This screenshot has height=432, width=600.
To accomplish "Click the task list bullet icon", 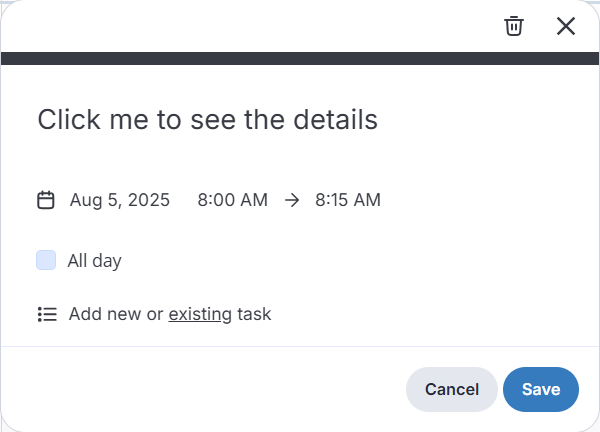I will [x=47, y=314].
